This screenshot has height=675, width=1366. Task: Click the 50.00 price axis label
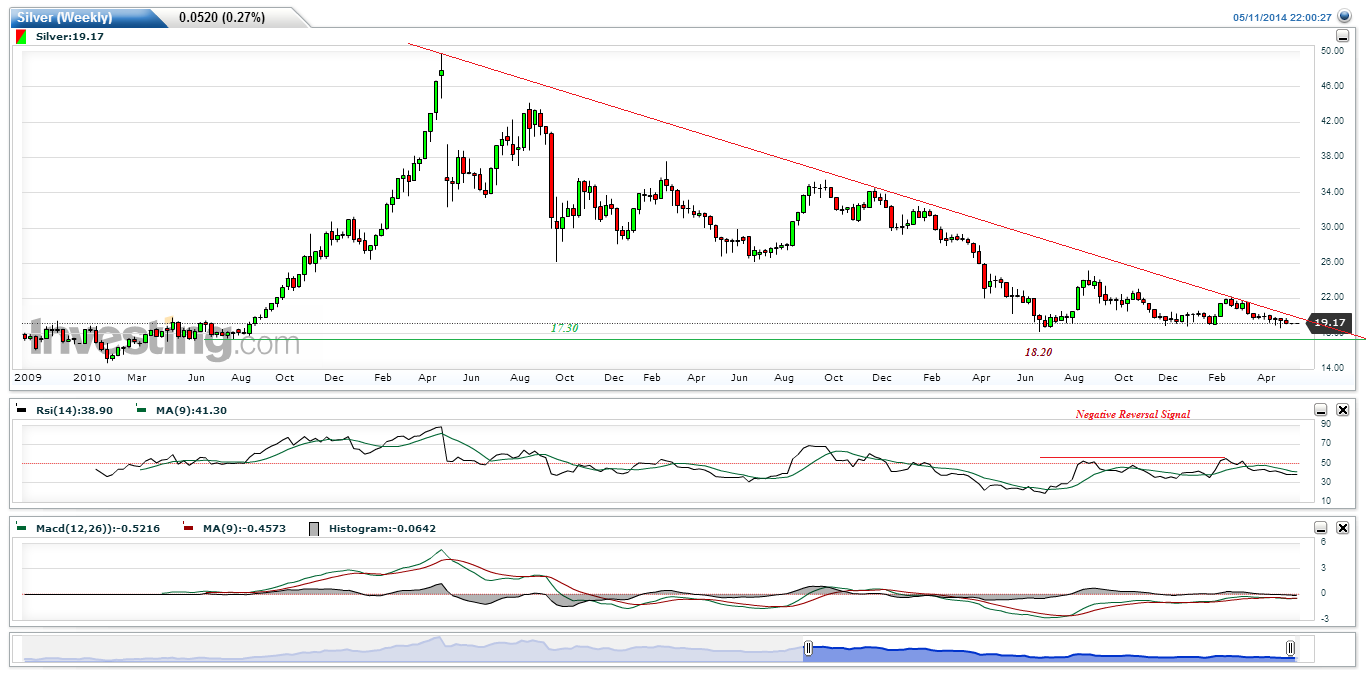pos(1331,51)
